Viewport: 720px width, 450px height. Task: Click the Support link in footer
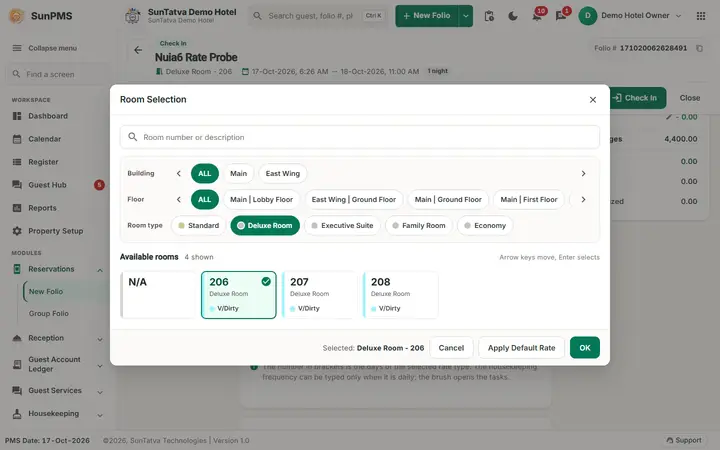[684, 440]
